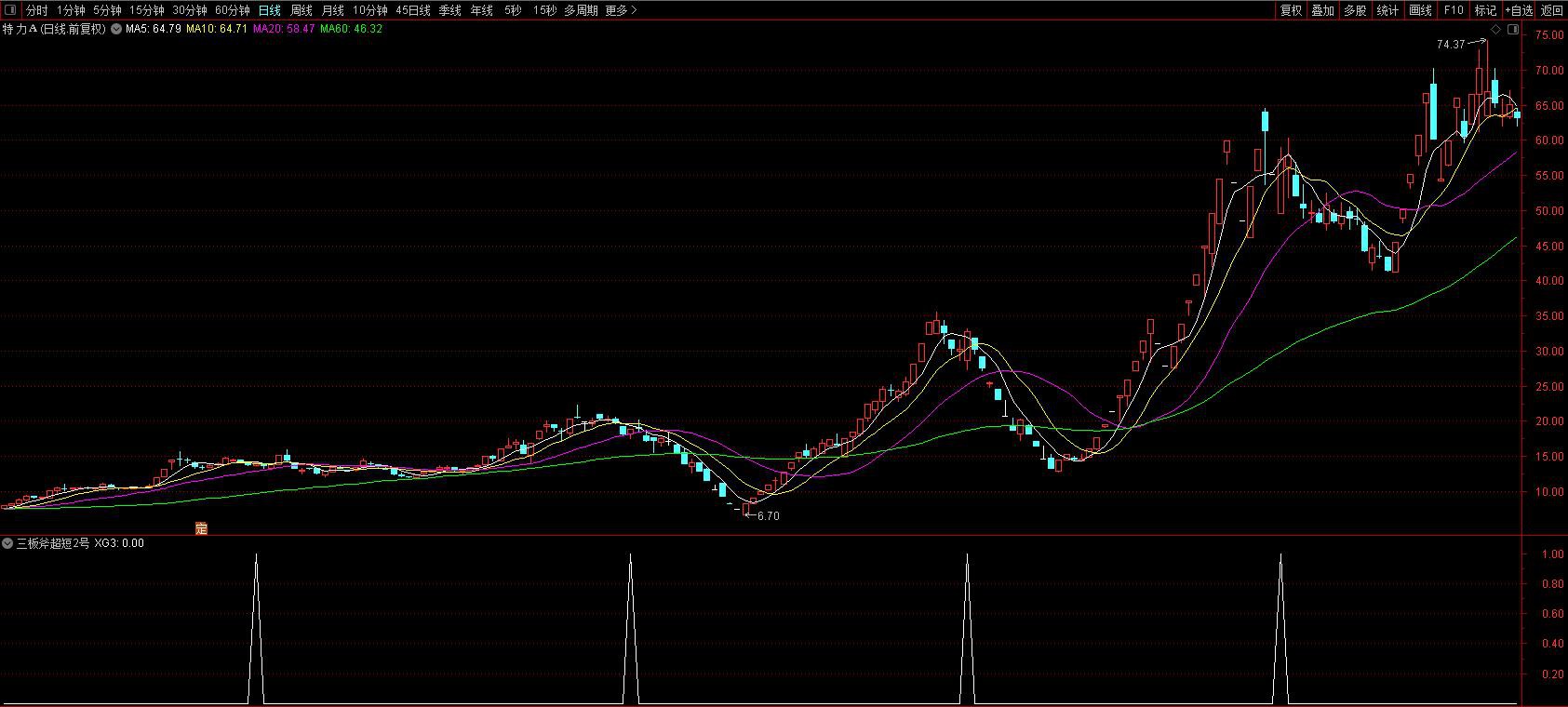Click the MA5: 64.79 label

point(154,29)
